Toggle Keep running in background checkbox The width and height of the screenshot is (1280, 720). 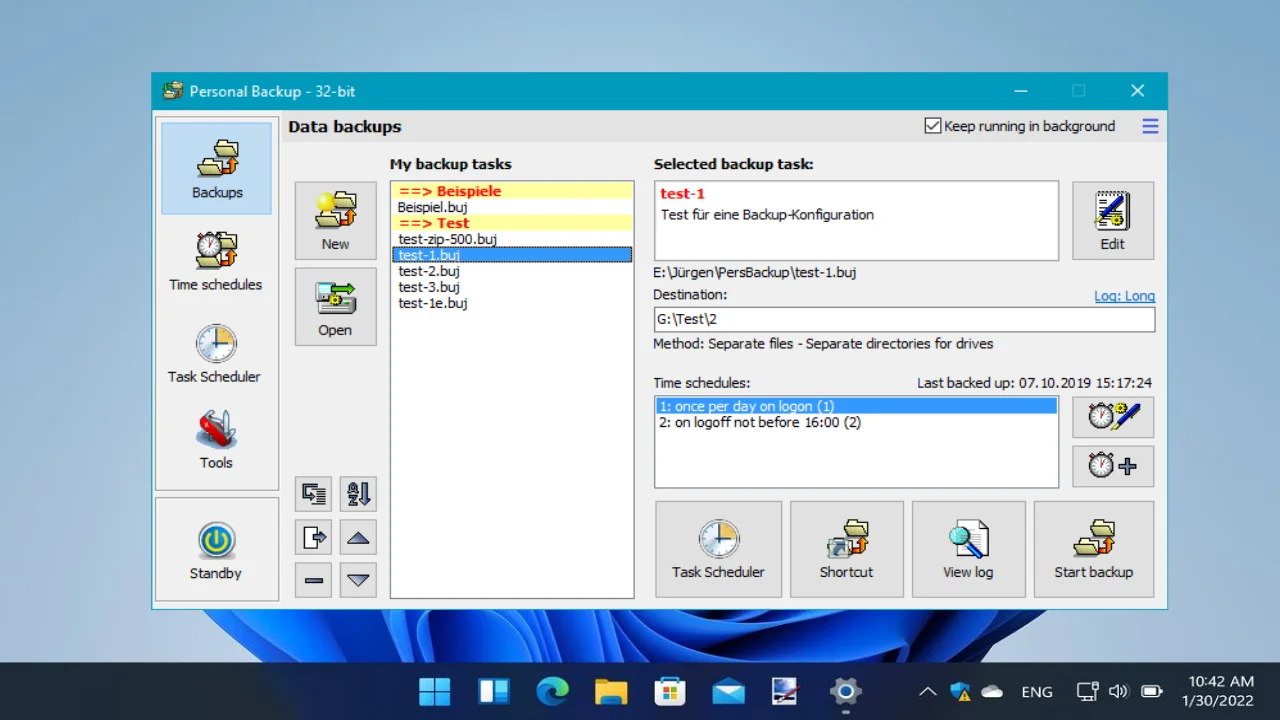(x=933, y=126)
